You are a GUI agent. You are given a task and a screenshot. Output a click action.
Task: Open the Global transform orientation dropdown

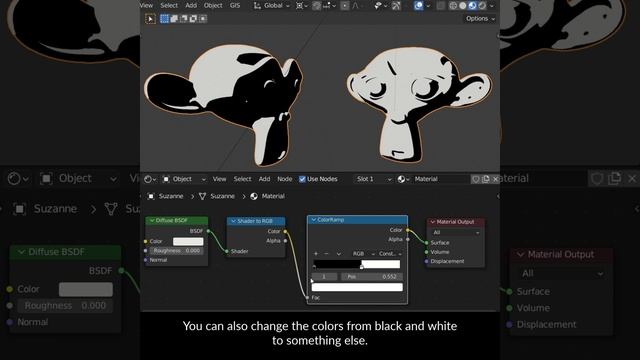[x=271, y=6]
